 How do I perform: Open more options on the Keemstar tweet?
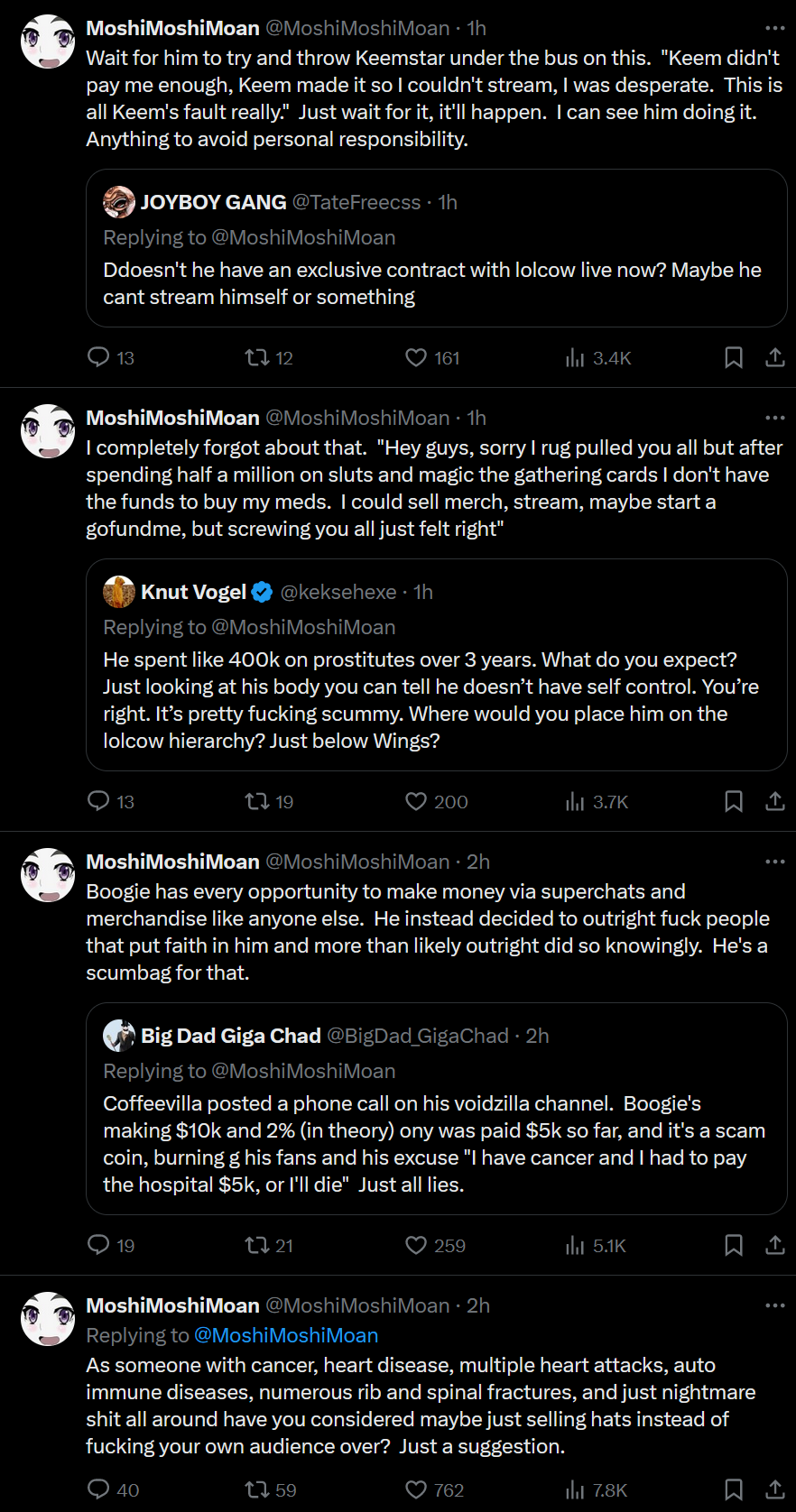pyautogui.click(x=775, y=28)
